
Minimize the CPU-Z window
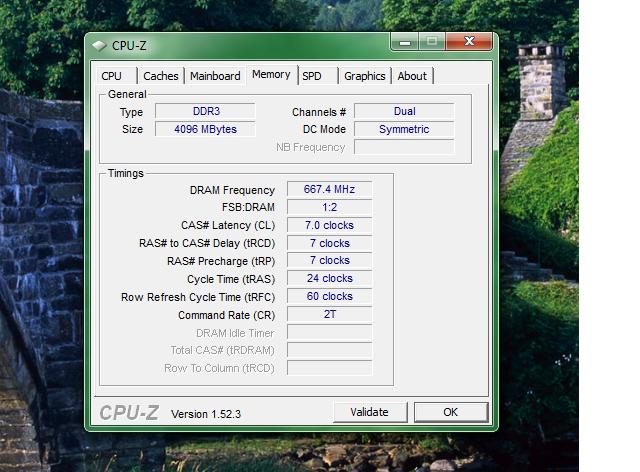404,41
